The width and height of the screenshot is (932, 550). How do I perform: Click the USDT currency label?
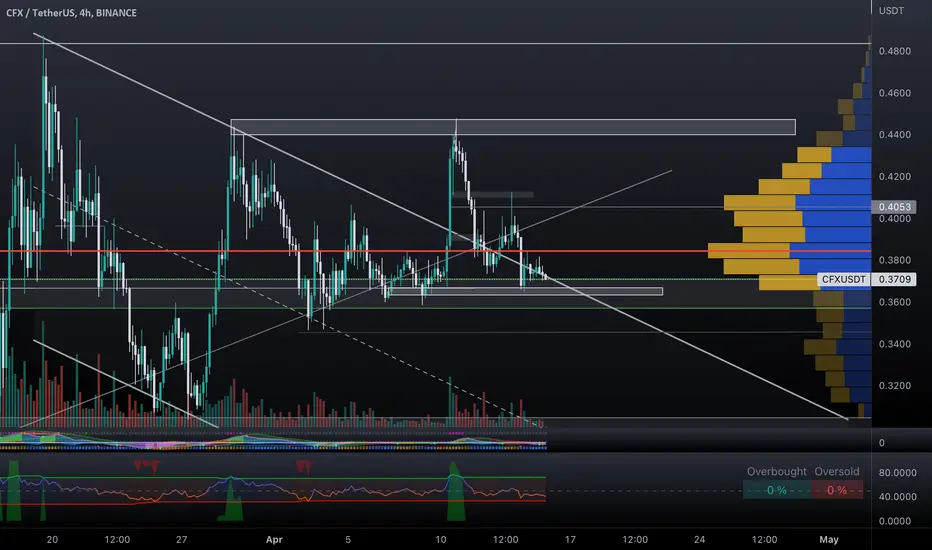coord(891,11)
